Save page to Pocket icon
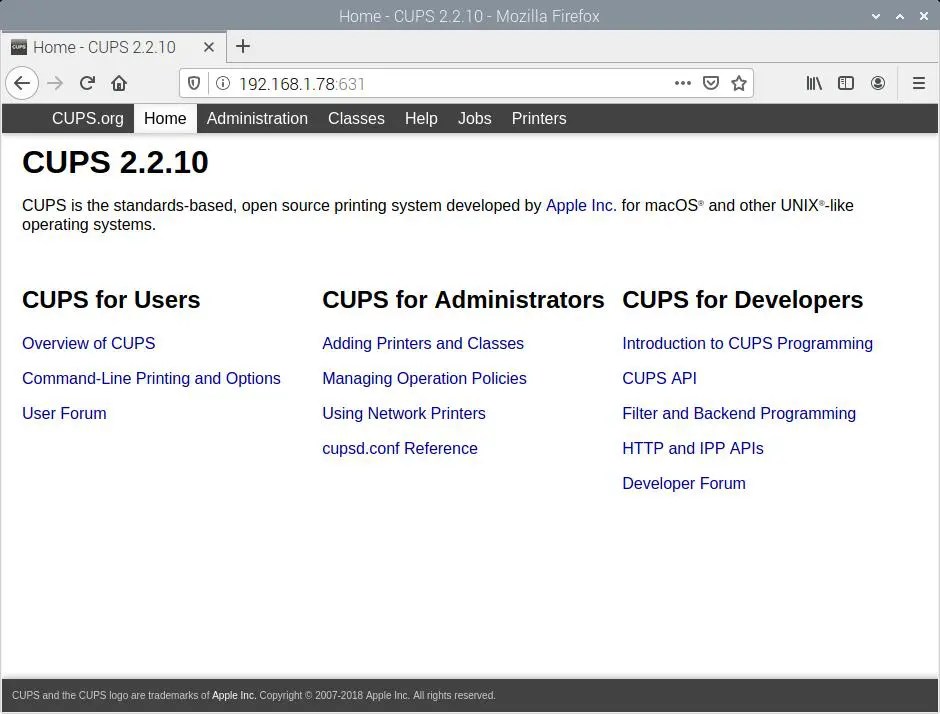Viewport: 940px width, 714px height. point(711,83)
